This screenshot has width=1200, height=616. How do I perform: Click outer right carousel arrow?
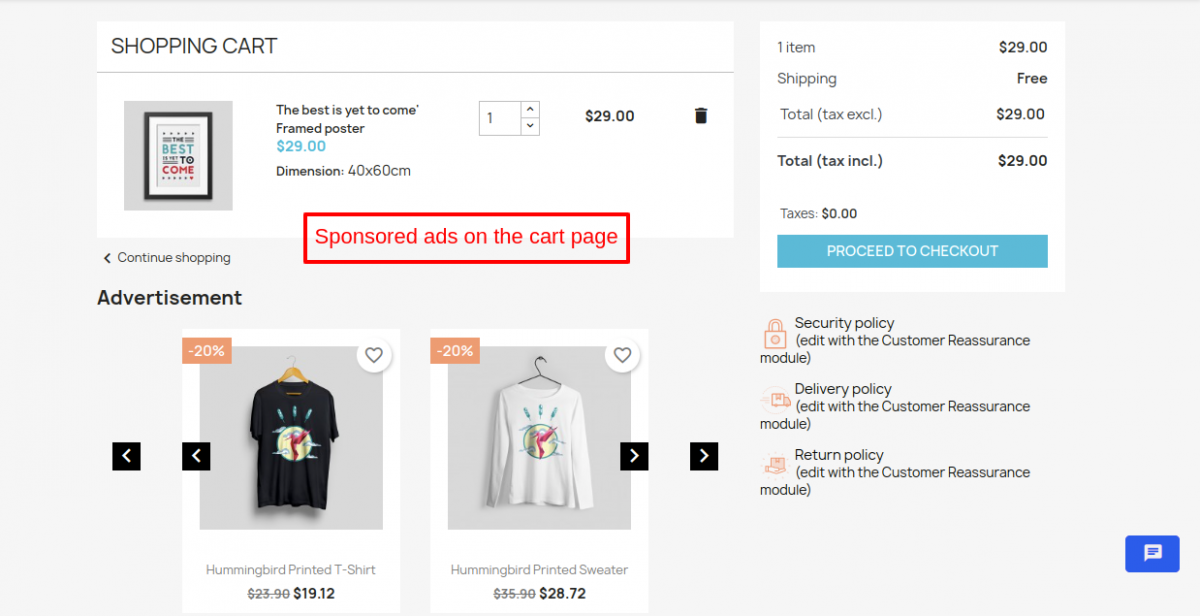(704, 456)
